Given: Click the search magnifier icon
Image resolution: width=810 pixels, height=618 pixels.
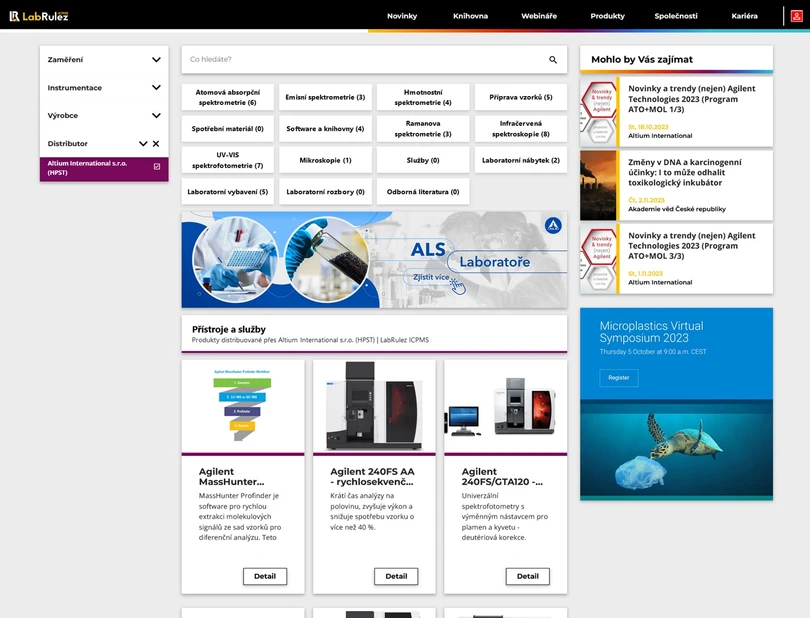Looking at the screenshot, I should click(x=553, y=60).
